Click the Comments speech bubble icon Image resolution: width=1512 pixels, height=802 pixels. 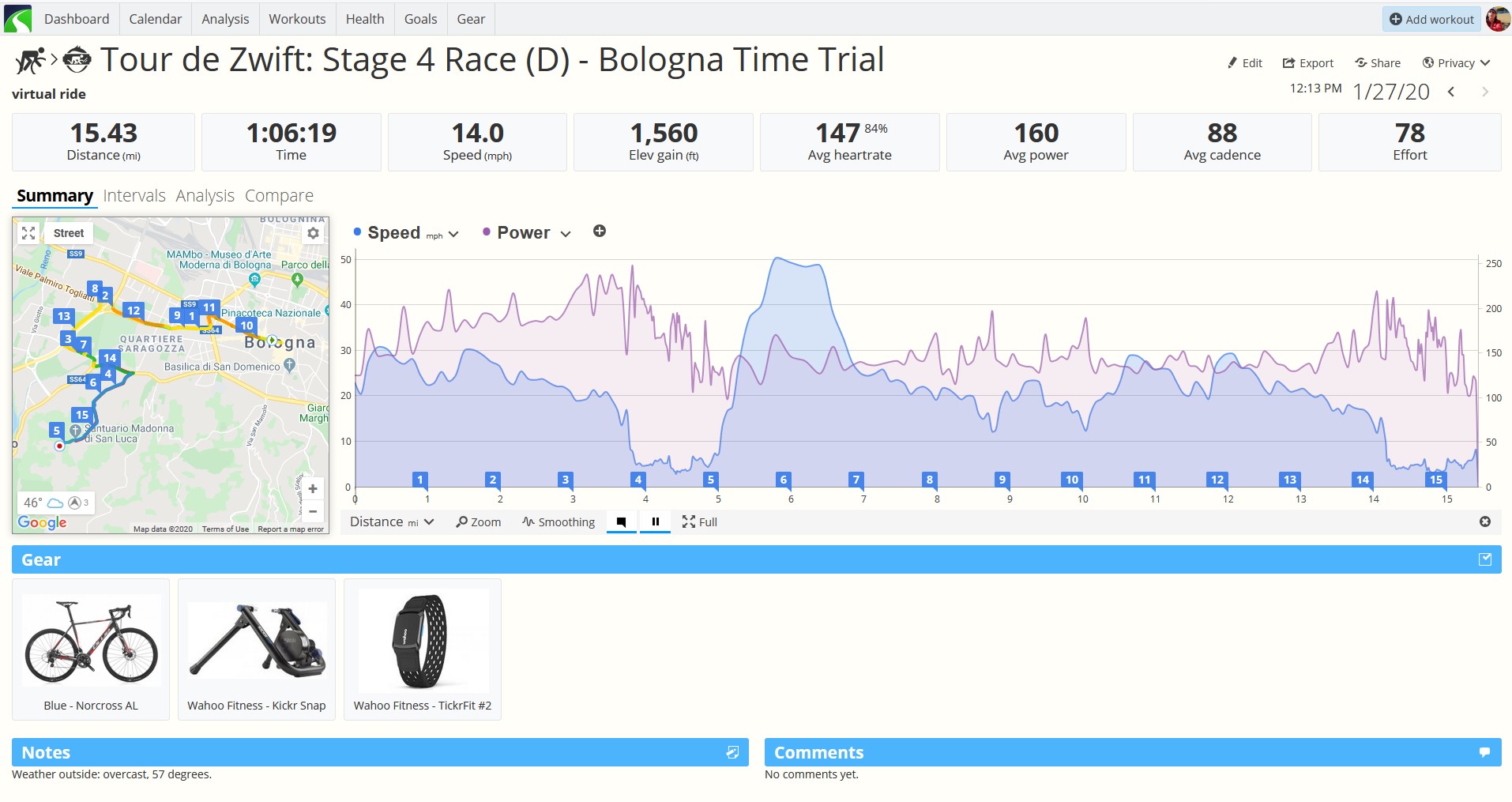click(1485, 752)
